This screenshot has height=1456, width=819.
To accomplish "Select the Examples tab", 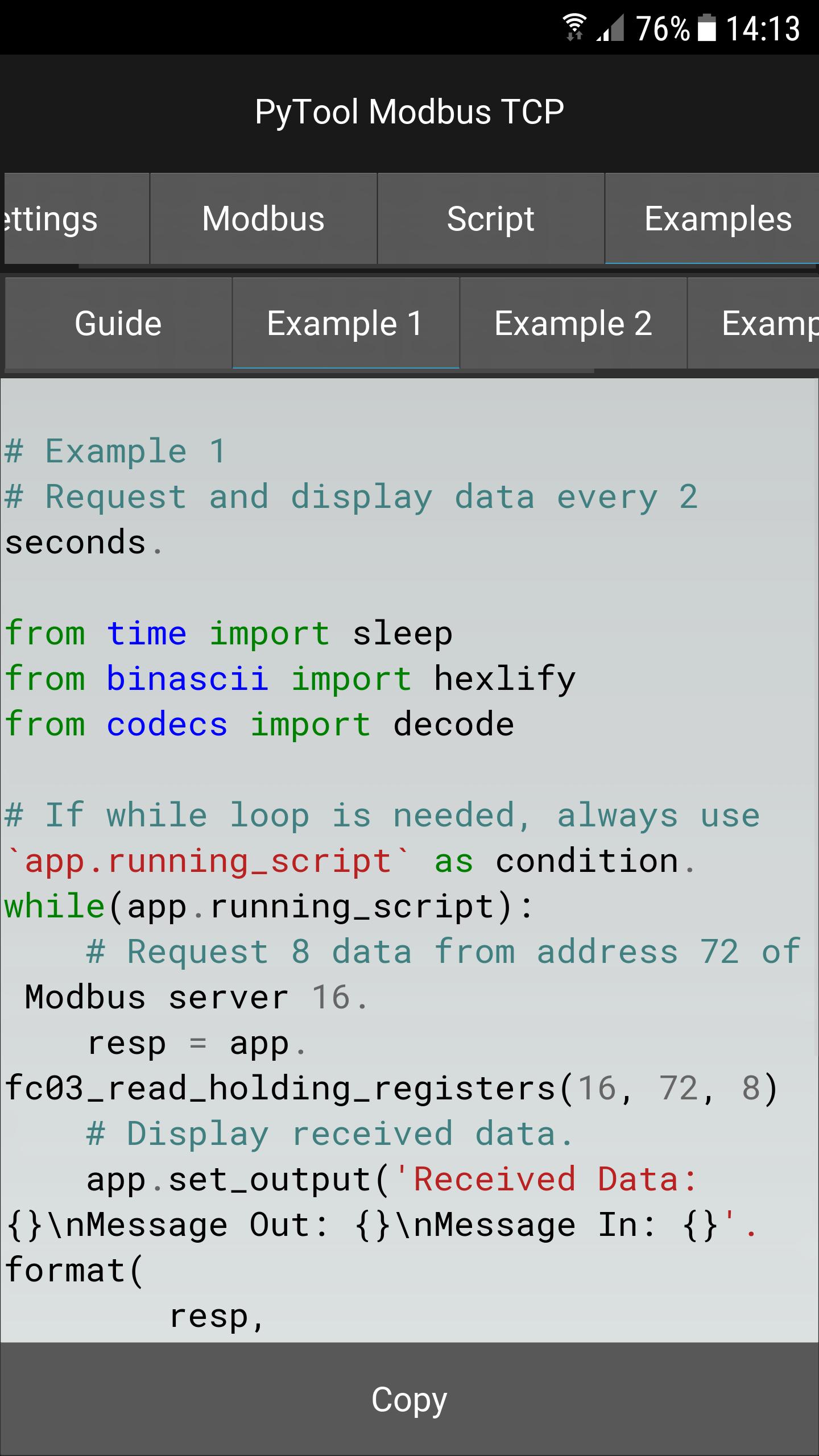I will tap(712, 219).
